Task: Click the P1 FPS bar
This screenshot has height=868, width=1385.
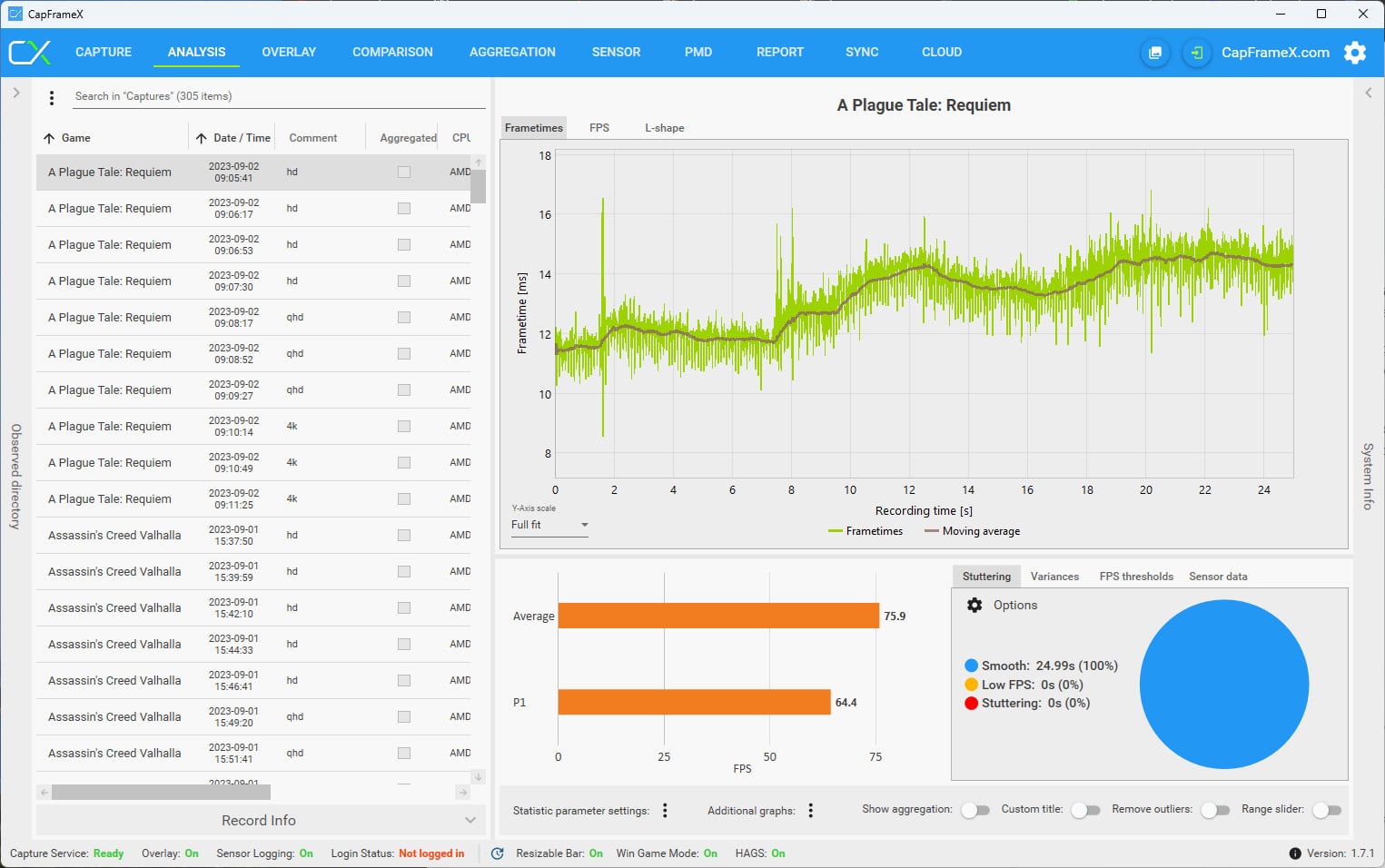Action: click(694, 702)
